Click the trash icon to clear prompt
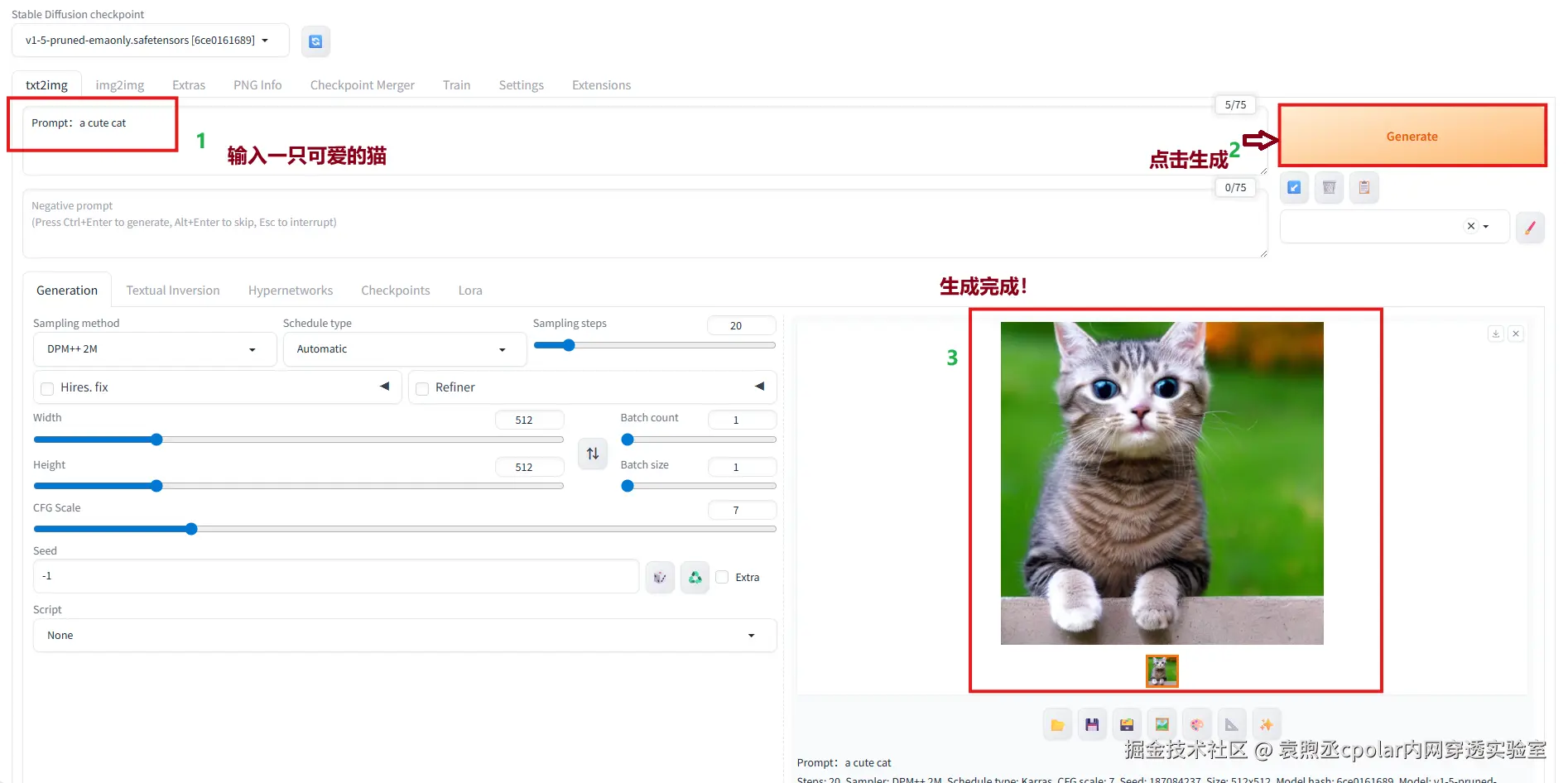This screenshot has height=783, width=1568. 1329,188
